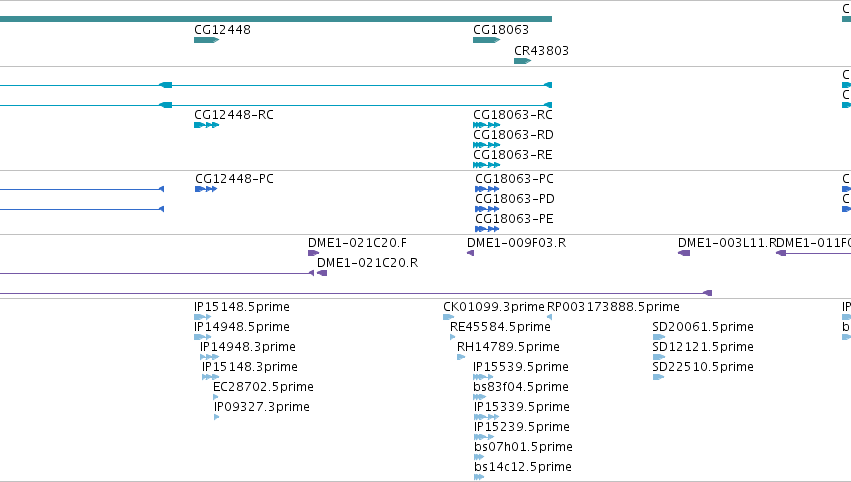Select the DME1-009F03.R feature marker
The height and width of the screenshot is (482, 851).
[471, 253]
